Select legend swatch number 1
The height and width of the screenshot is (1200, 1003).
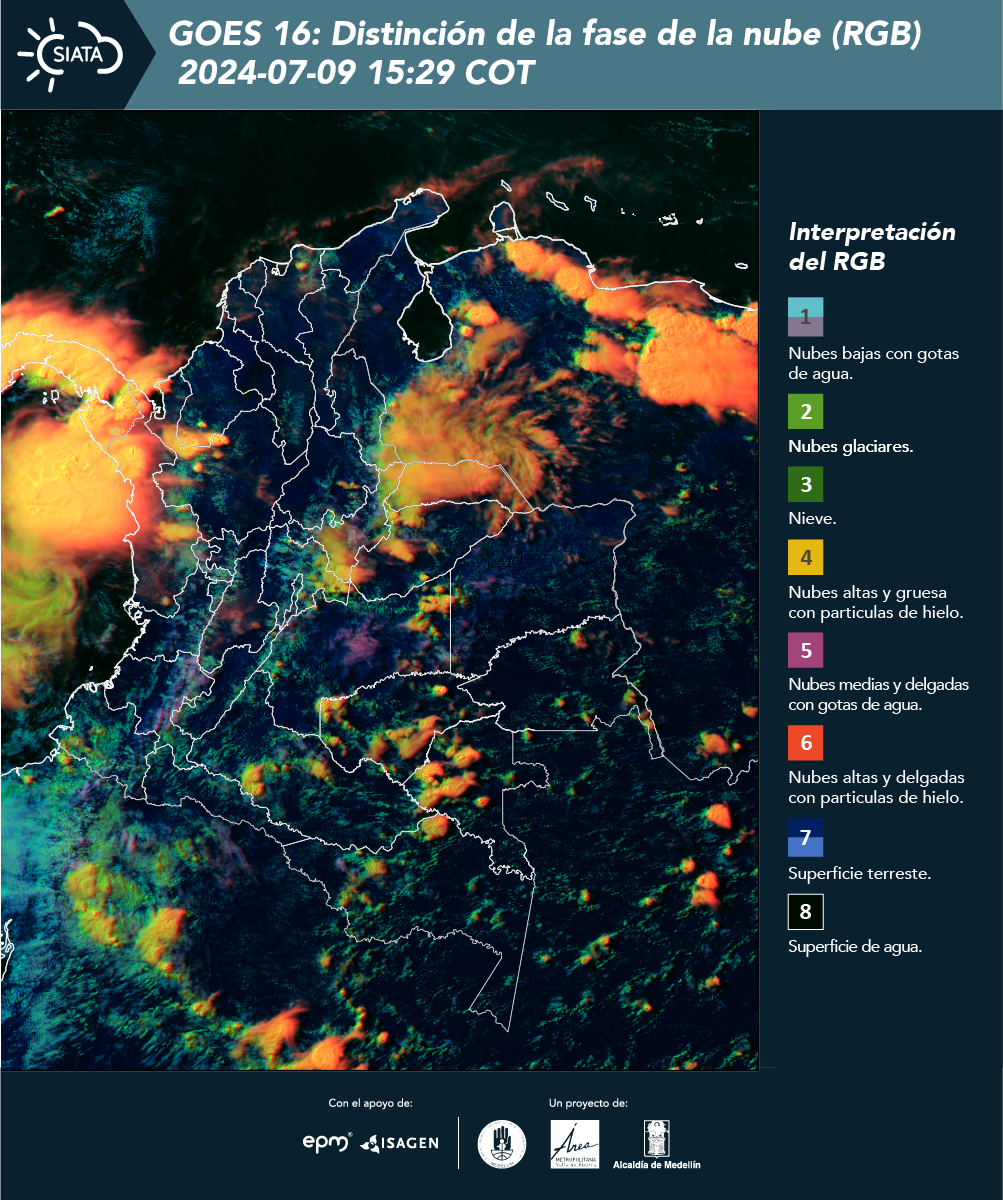805,316
